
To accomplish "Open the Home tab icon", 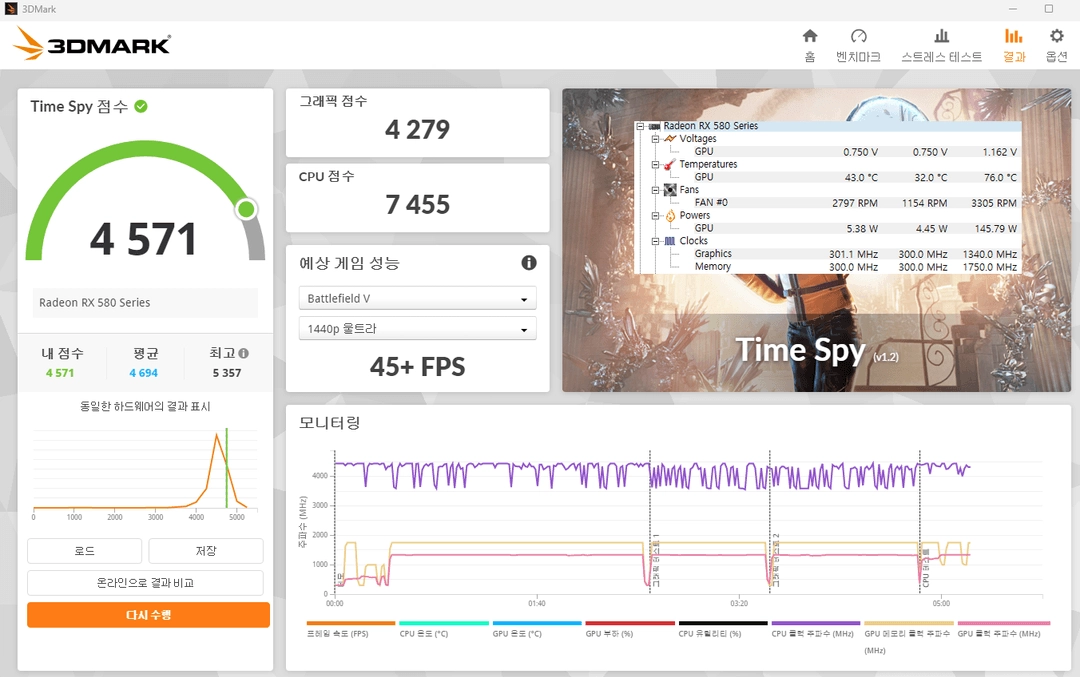I will coord(810,36).
